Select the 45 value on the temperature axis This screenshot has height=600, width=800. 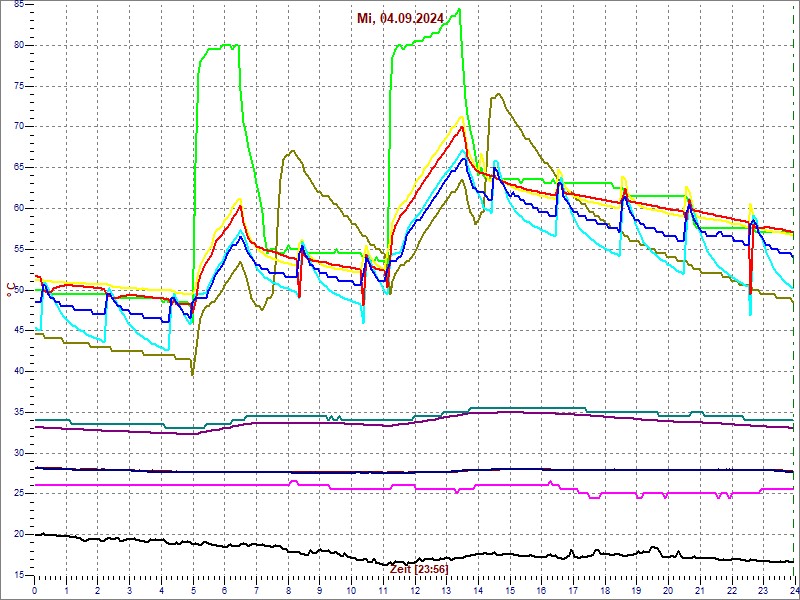(18, 331)
